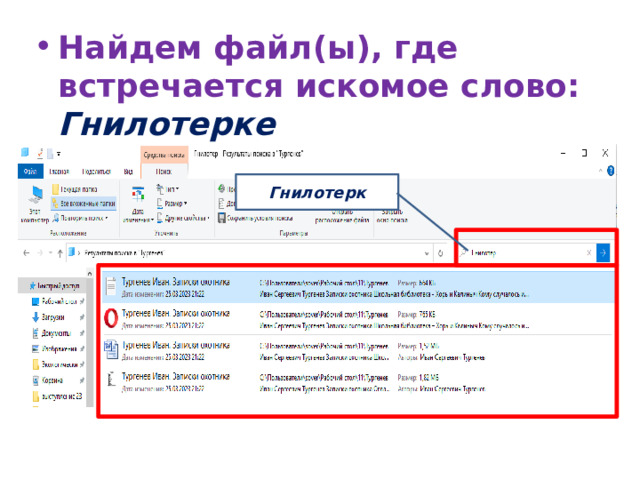The height and width of the screenshot is (480, 640).
Task: Switch to the Главная ribbon tab
Action: tap(59, 171)
